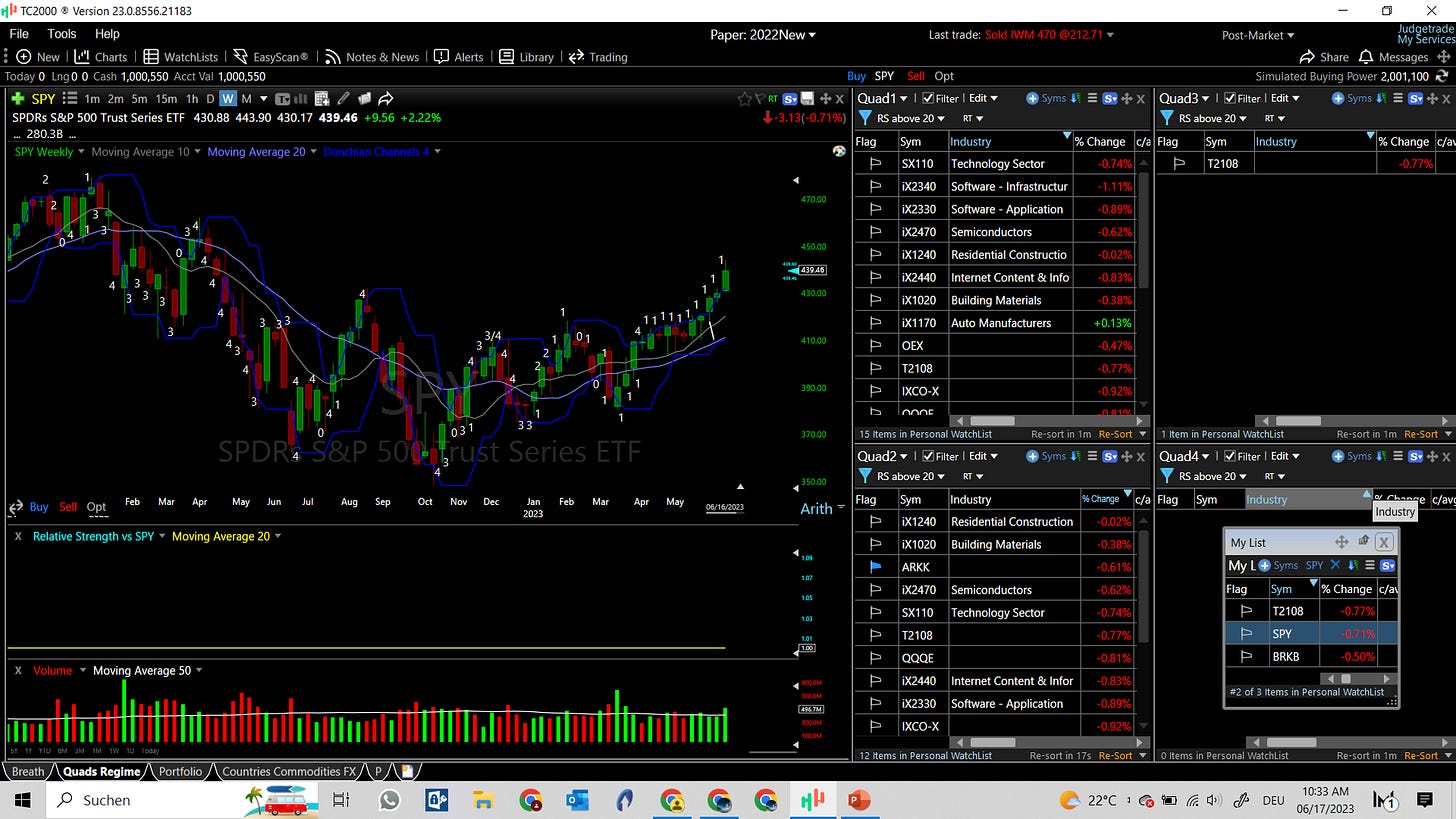Toggle the Quad1 Filter checkbox
The height and width of the screenshot is (819, 1456).
928,98
